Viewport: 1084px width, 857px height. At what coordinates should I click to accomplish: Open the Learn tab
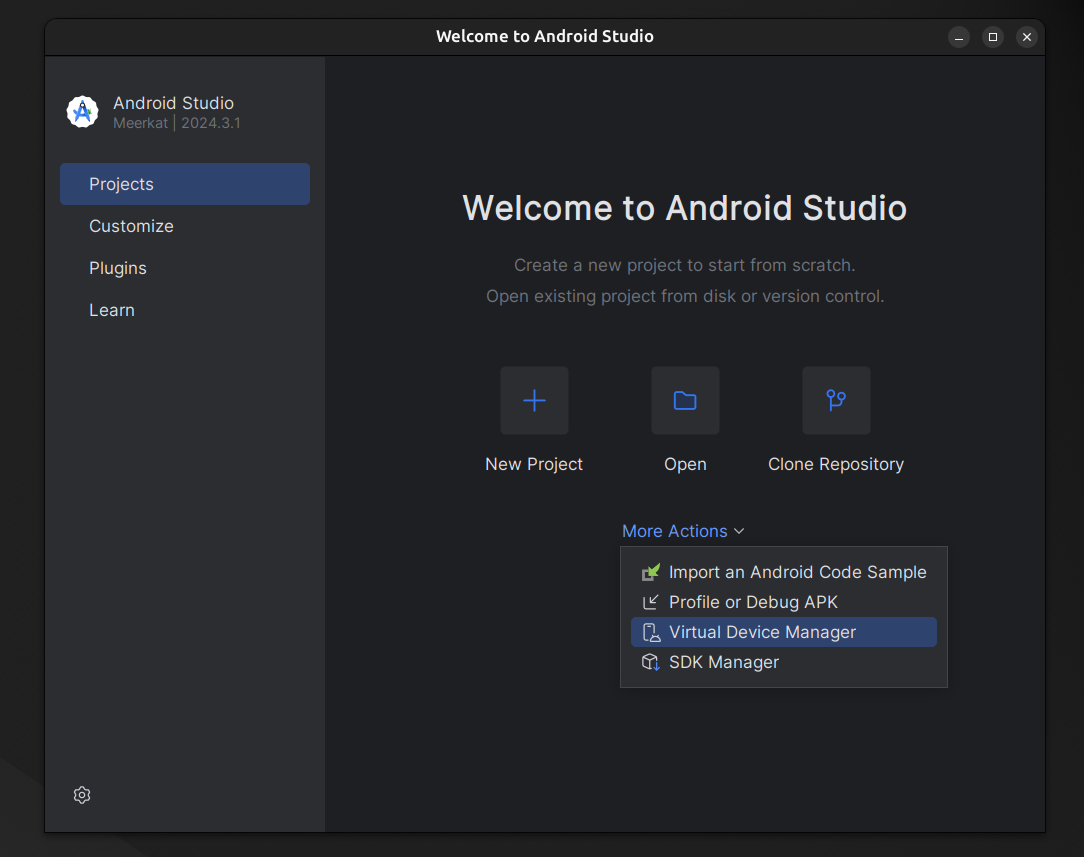[185, 310]
